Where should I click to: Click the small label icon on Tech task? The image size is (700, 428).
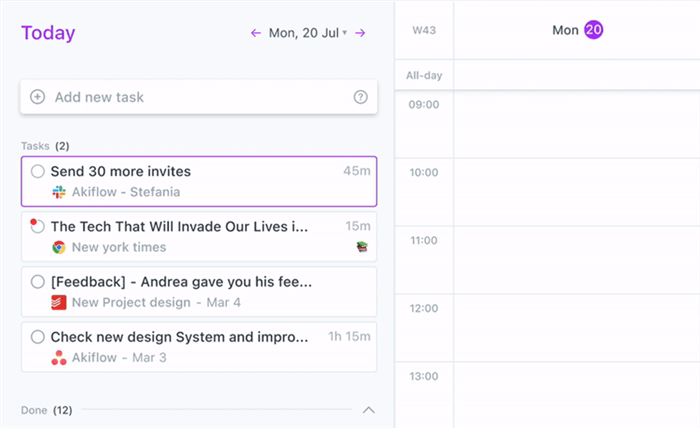[363, 247]
